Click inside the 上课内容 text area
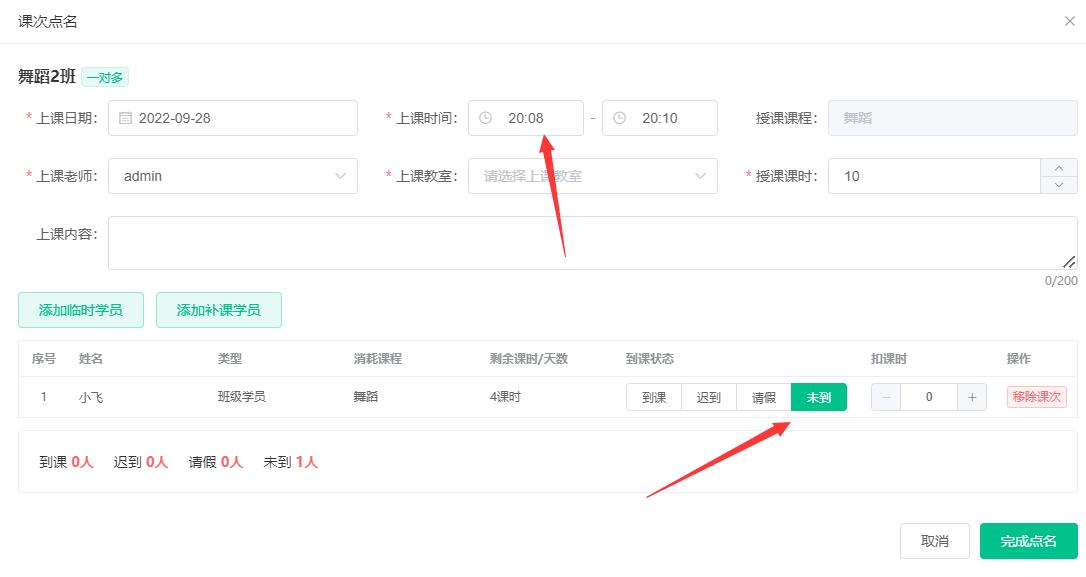 (x=590, y=240)
